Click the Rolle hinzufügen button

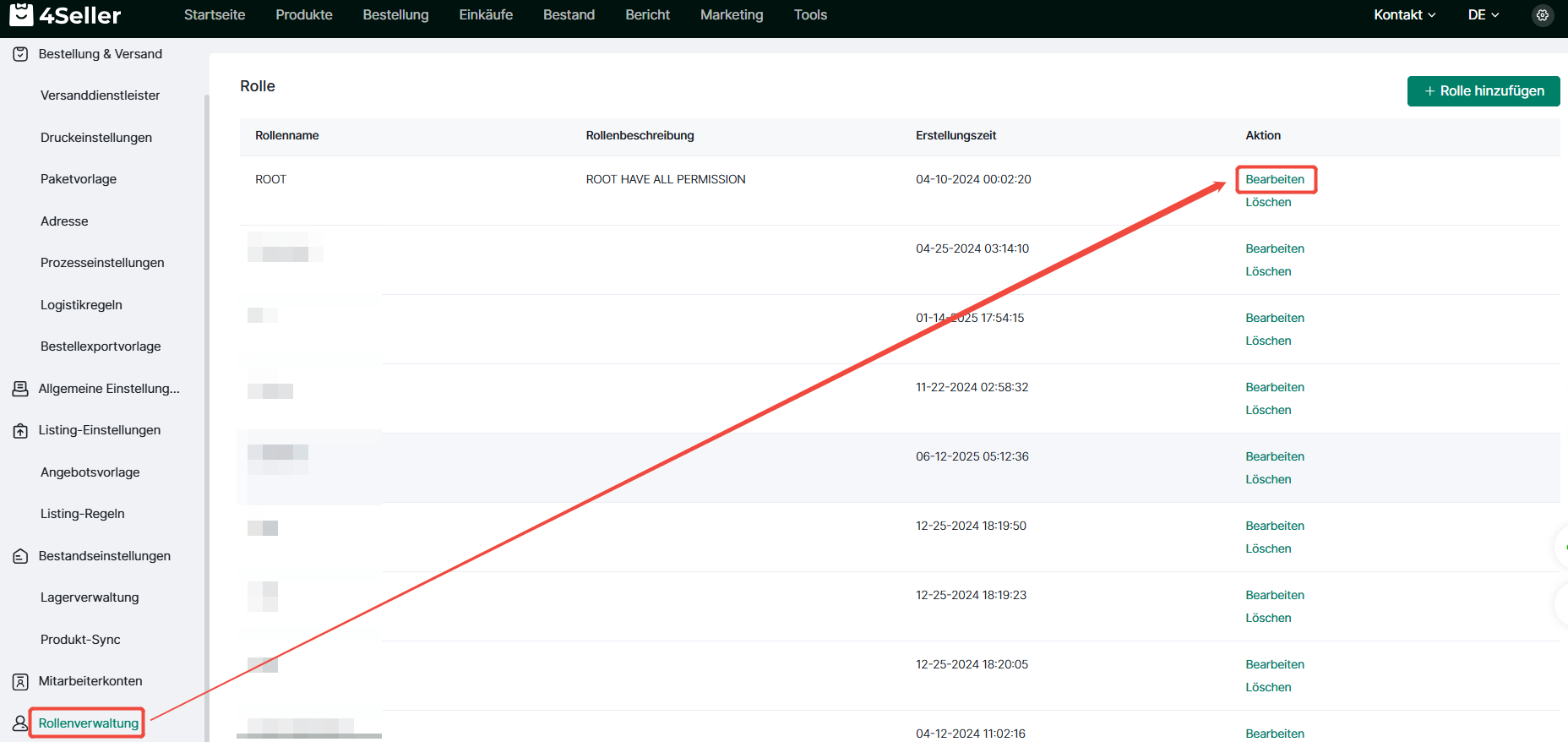pyautogui.click(x=1484, y=91)
